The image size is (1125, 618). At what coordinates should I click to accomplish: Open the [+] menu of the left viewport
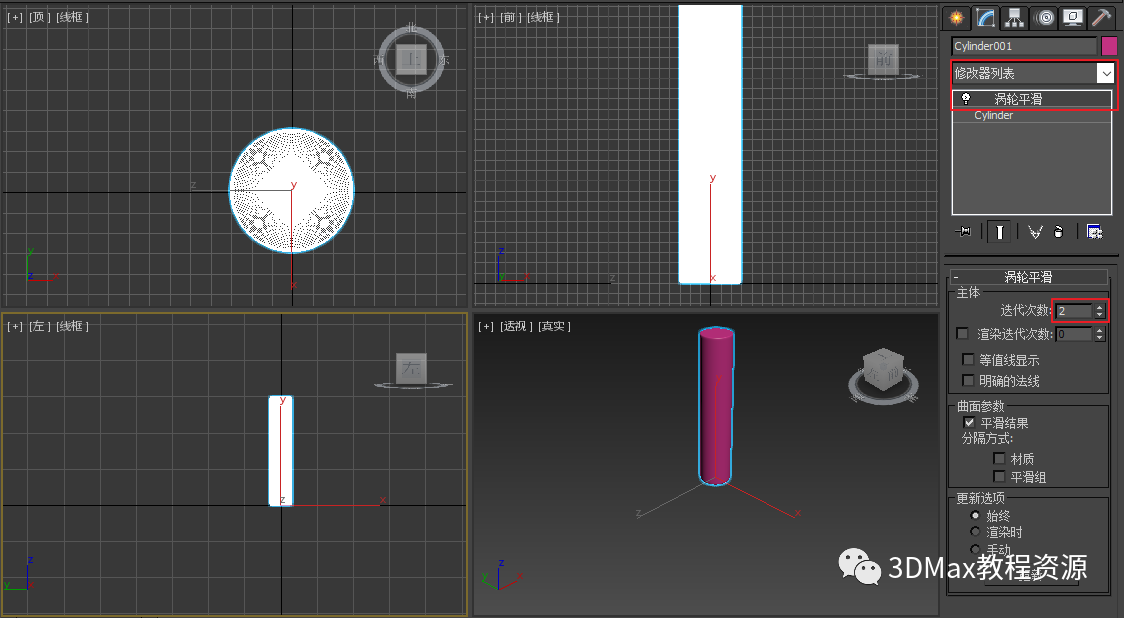[15, 327]
